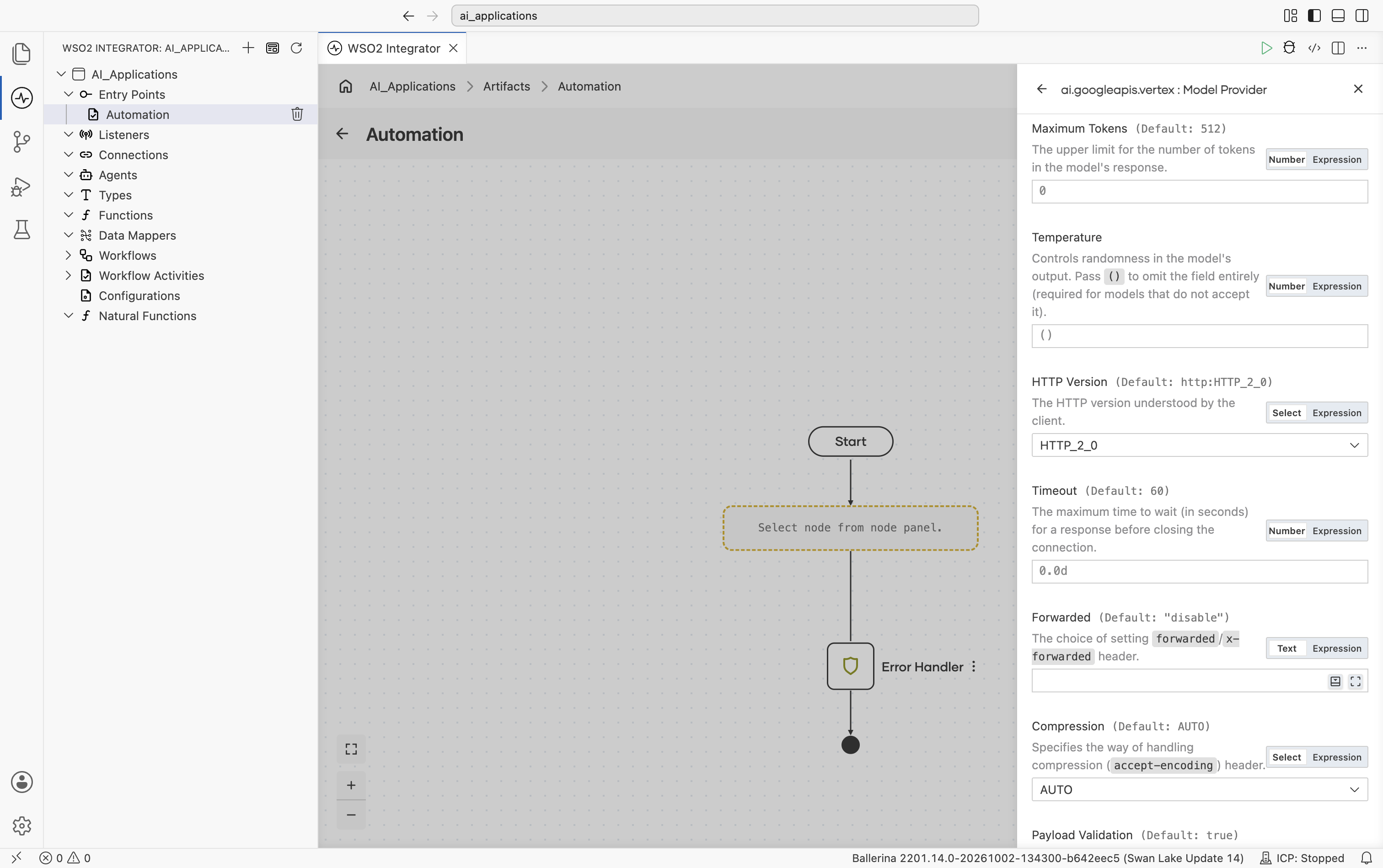The image size is (1383, 868).
Task: Open Accounts icon in activity bar
Action: 22,782
